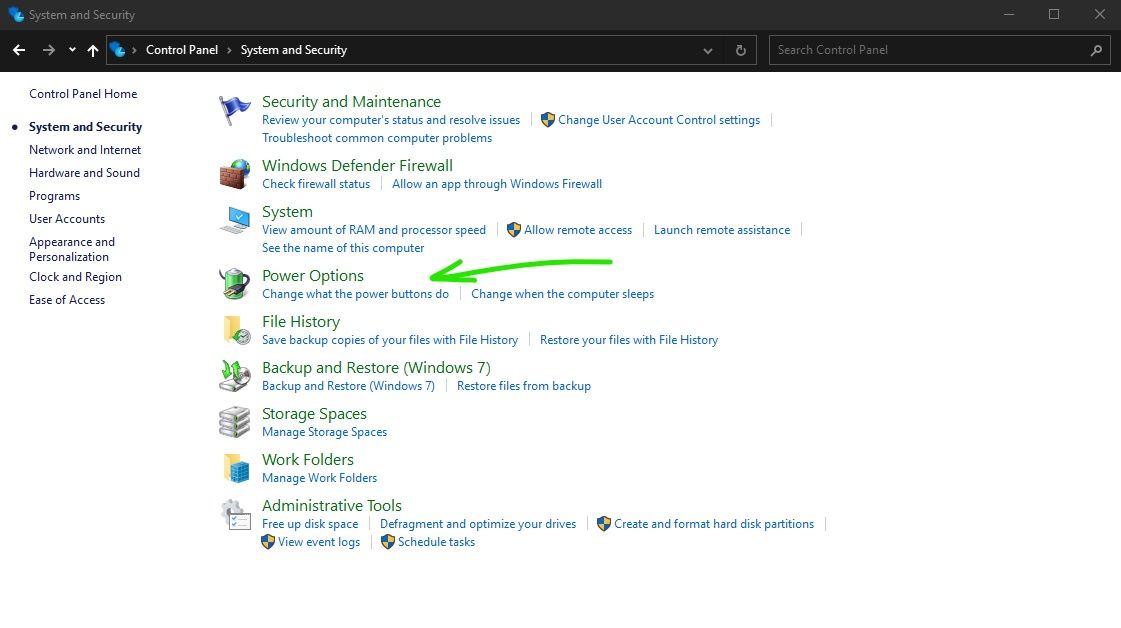Open Security and Maintenance heading

(x=351, y=102)
